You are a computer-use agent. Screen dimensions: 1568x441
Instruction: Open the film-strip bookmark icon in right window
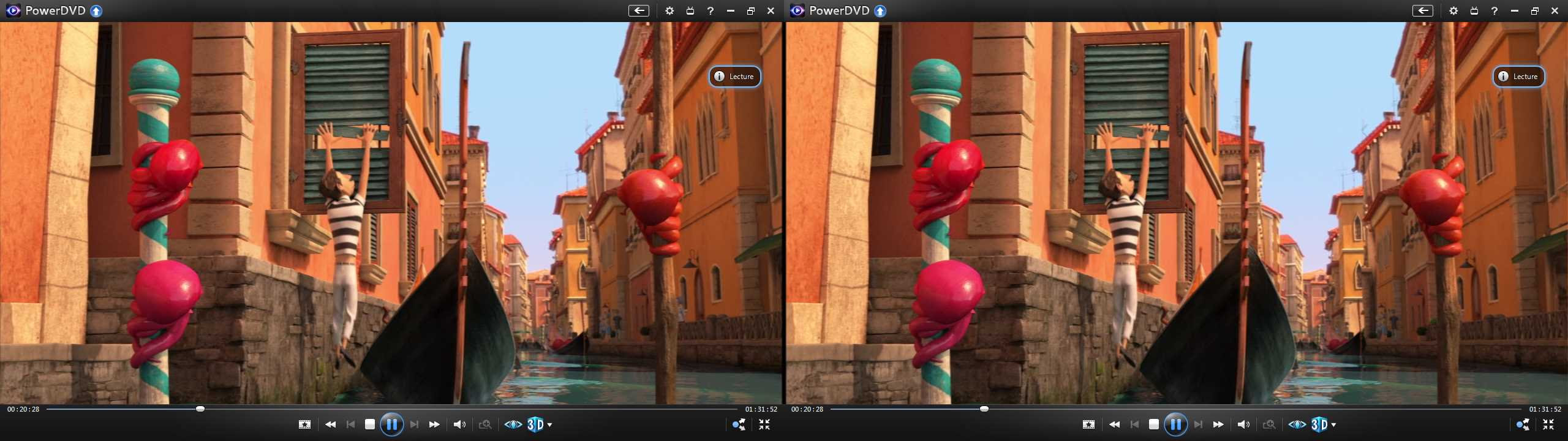(1088, 424)
